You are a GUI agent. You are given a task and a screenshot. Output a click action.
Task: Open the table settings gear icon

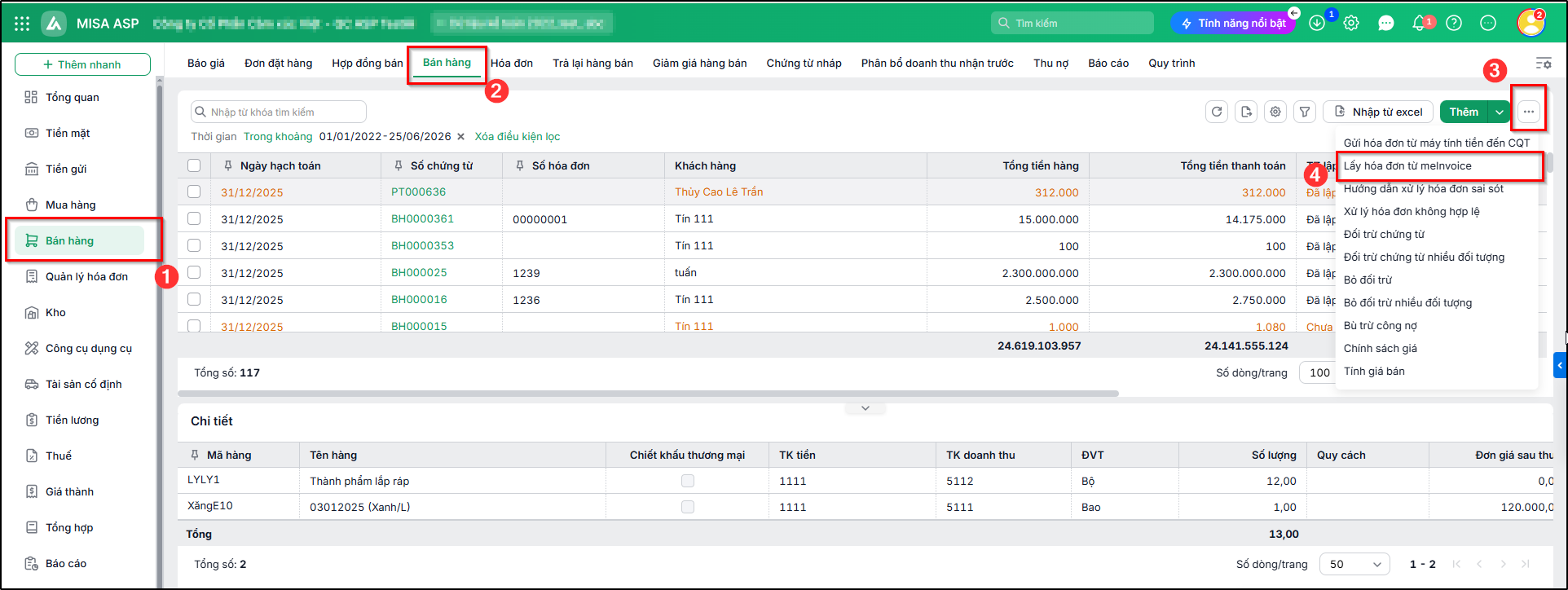1275,112
